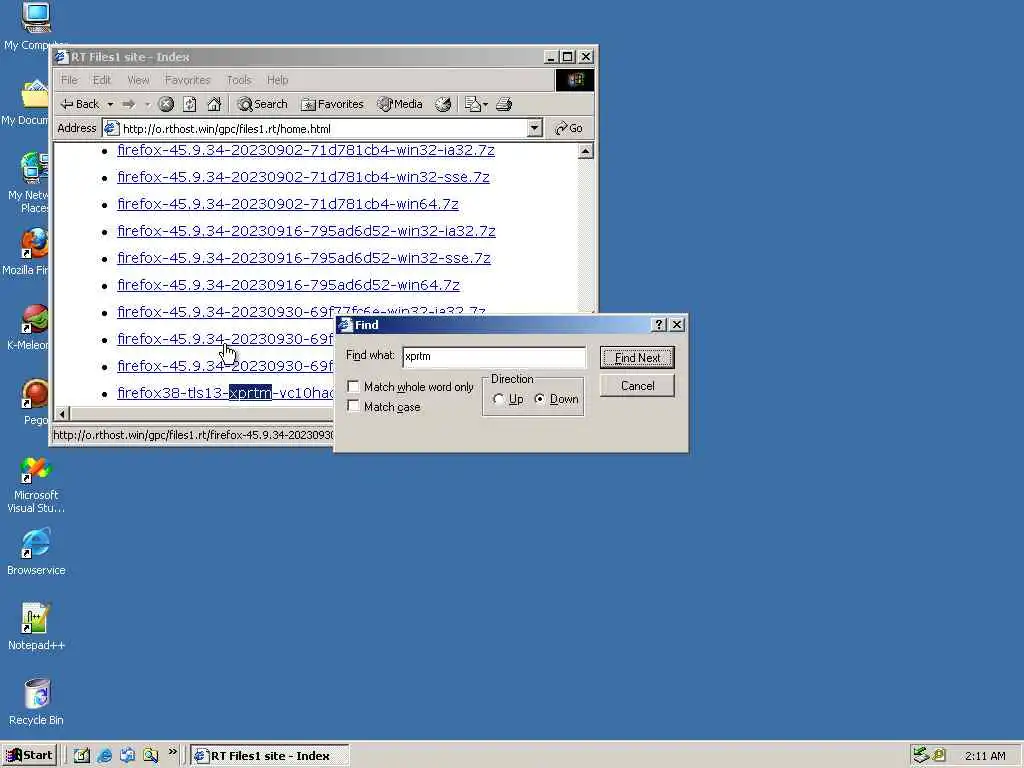
Task: Toggle Match case checkbox
Action: [353, 406]
